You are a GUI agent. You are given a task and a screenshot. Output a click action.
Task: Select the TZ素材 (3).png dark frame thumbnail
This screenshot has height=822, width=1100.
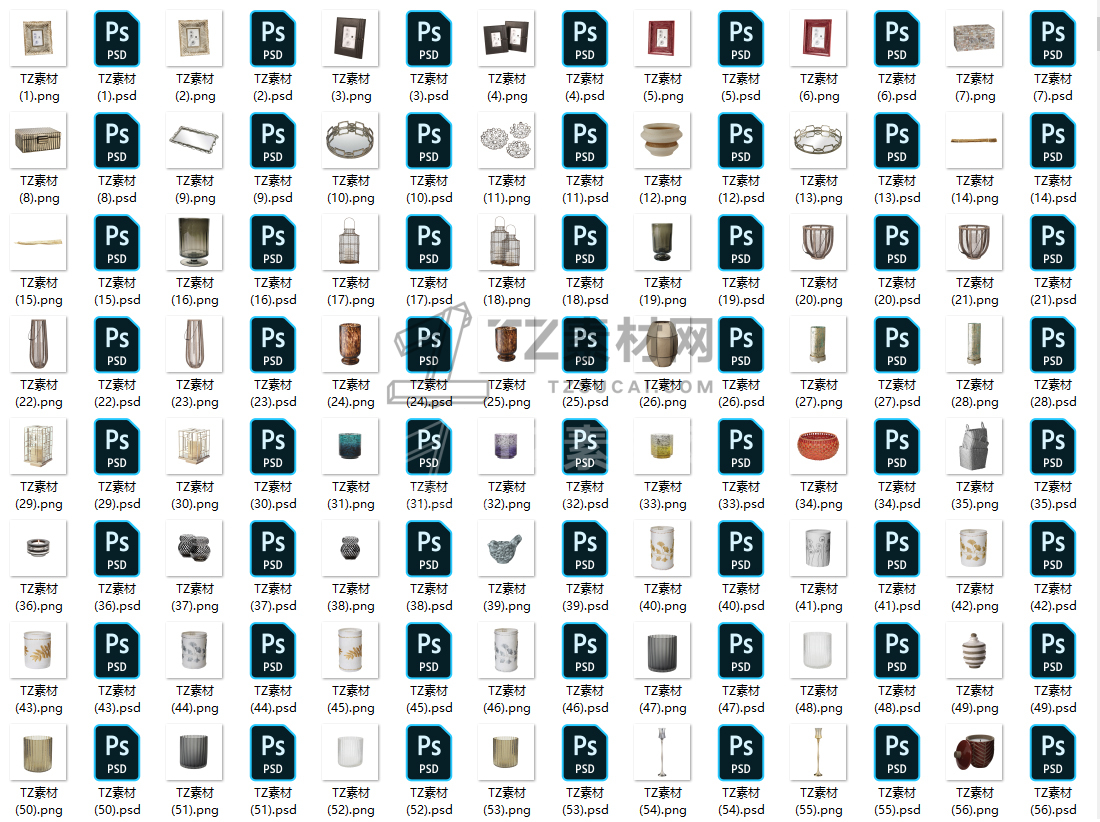351,39
